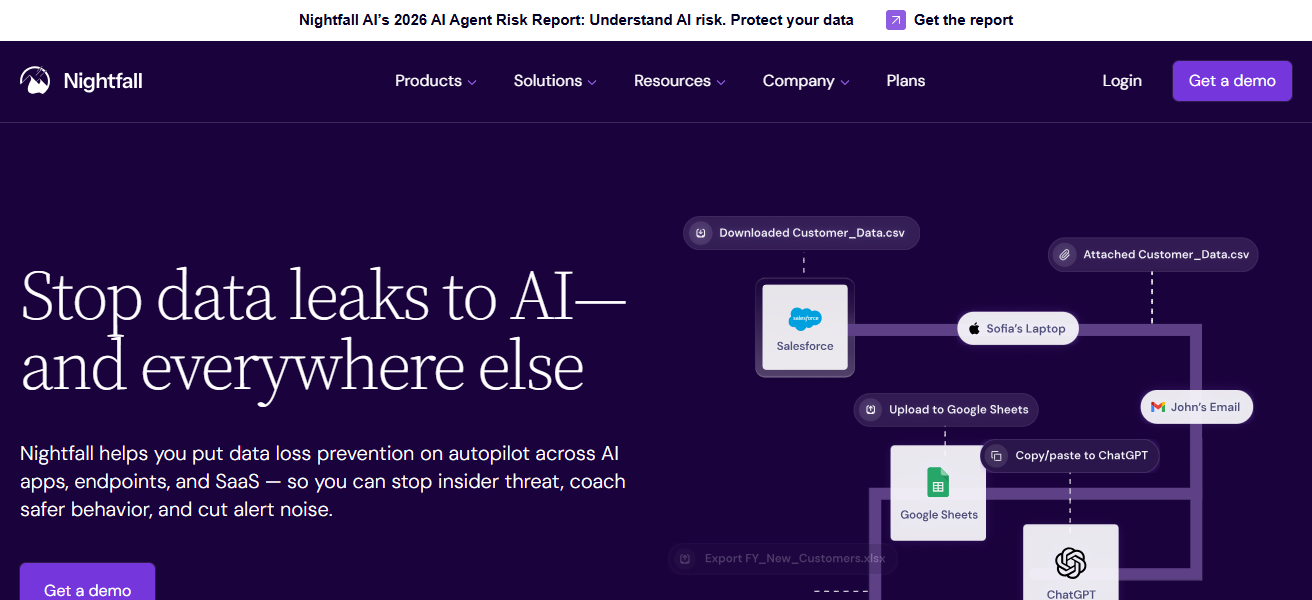Open the Company navigation menu

806,81
